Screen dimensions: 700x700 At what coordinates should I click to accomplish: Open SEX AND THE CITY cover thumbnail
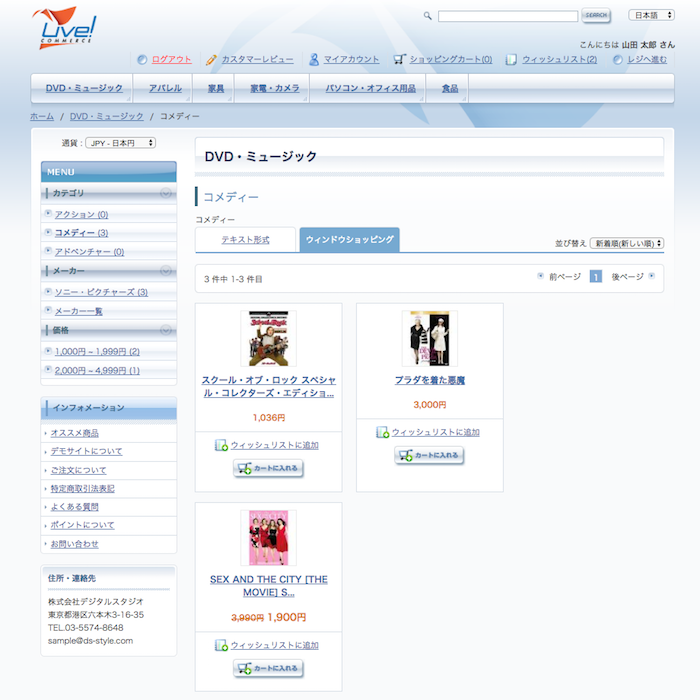click(x=268, y=537)
